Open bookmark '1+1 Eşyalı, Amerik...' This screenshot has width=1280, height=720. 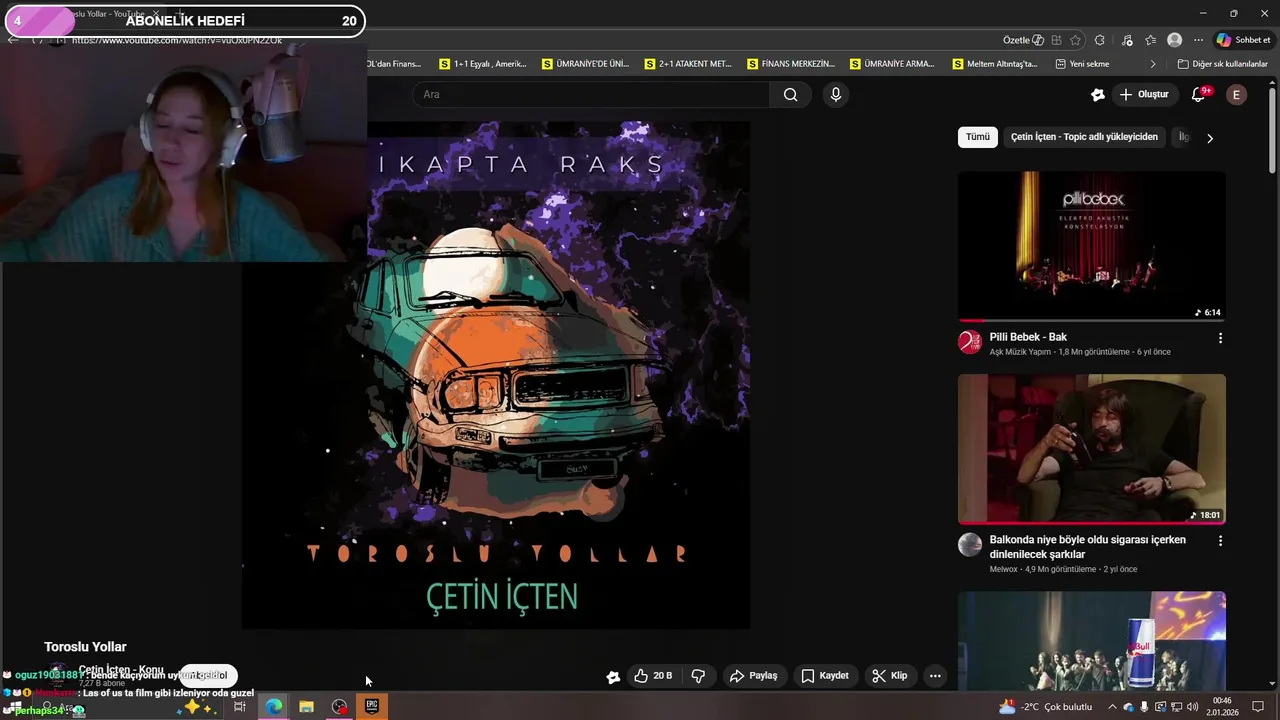(483, 64)
